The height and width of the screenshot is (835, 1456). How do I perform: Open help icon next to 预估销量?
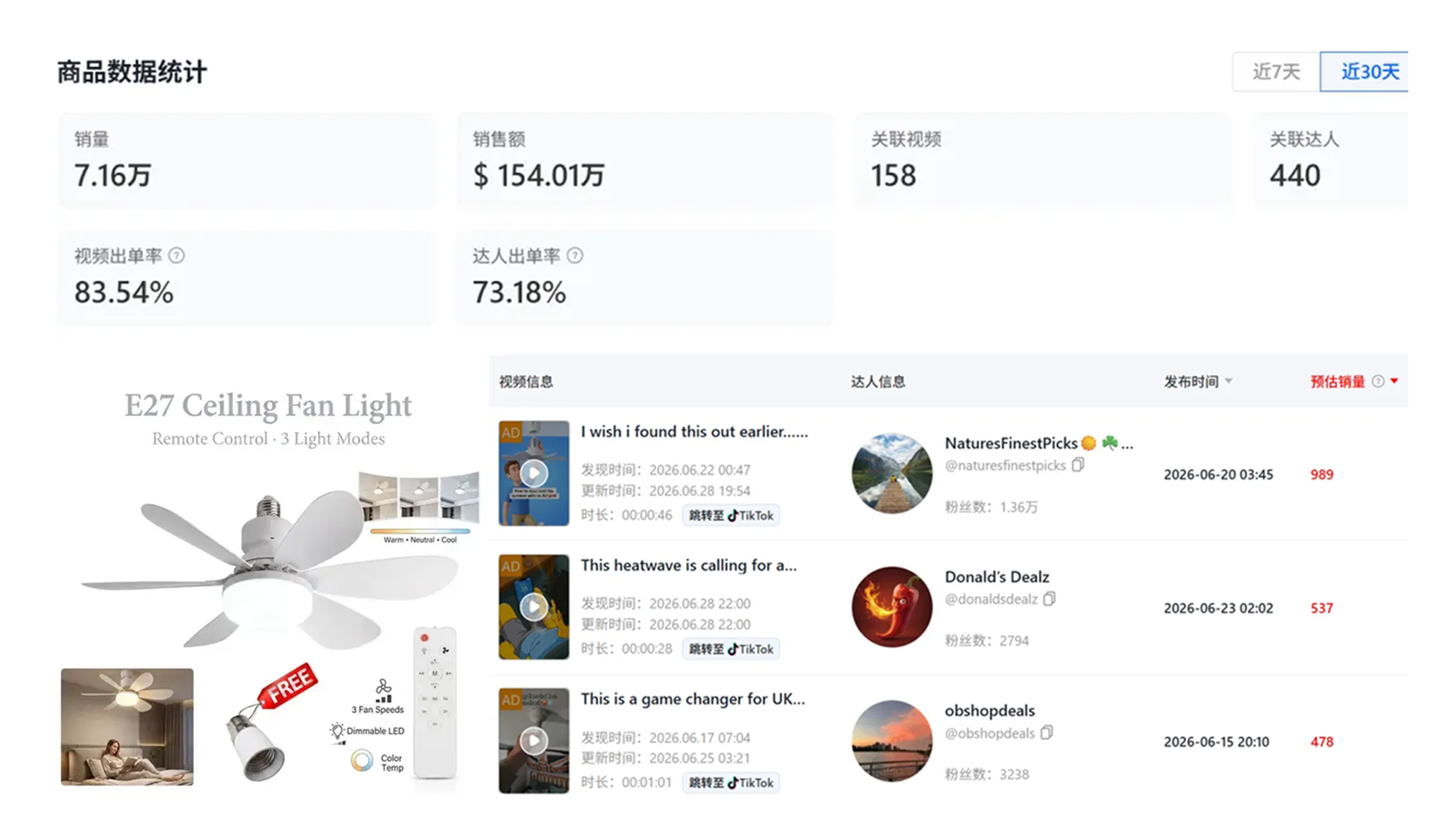click(x=1378, y=381)
